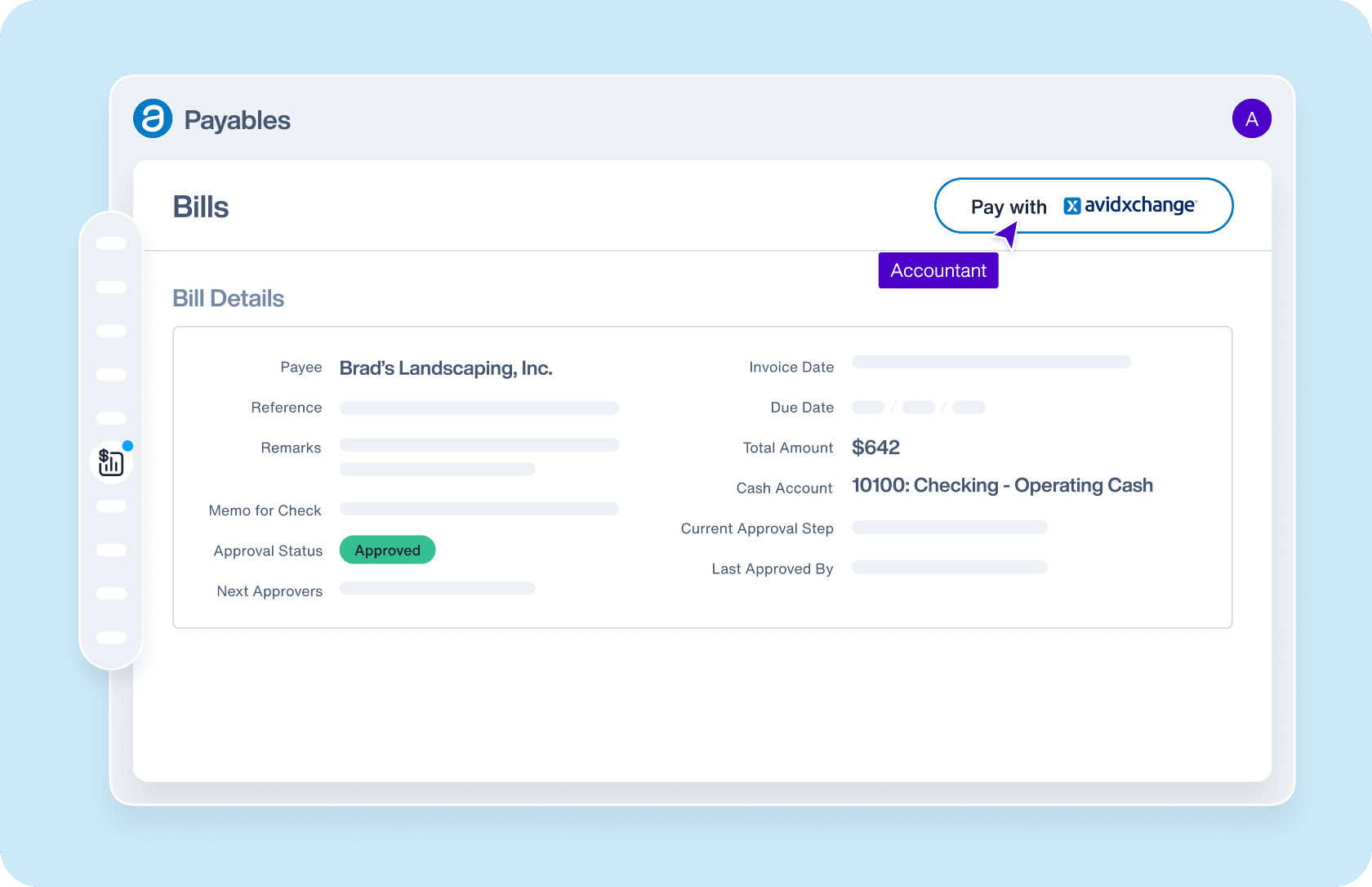
Task: Click the Invoice Date label
Action: pos(791,368)
